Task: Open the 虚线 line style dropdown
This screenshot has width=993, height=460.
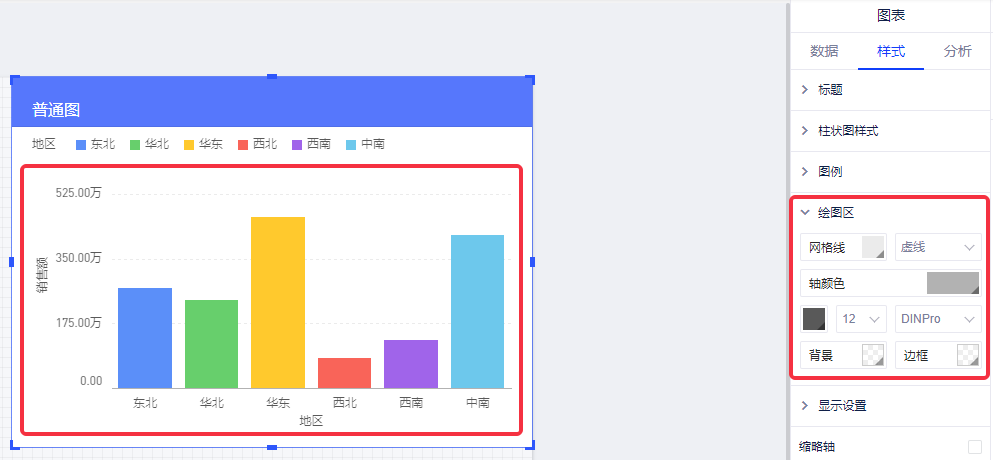Action: (x=937, y=248)
